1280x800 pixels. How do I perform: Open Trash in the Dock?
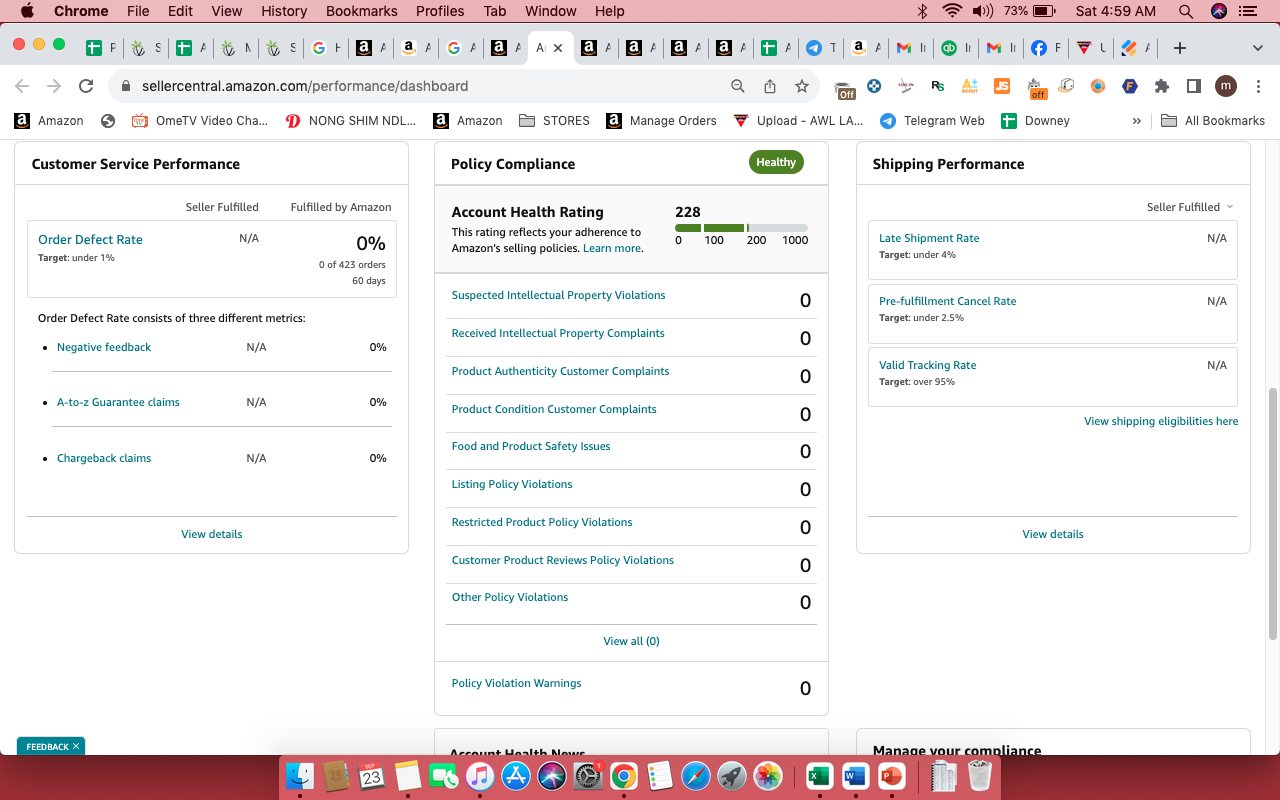(979, 776)
